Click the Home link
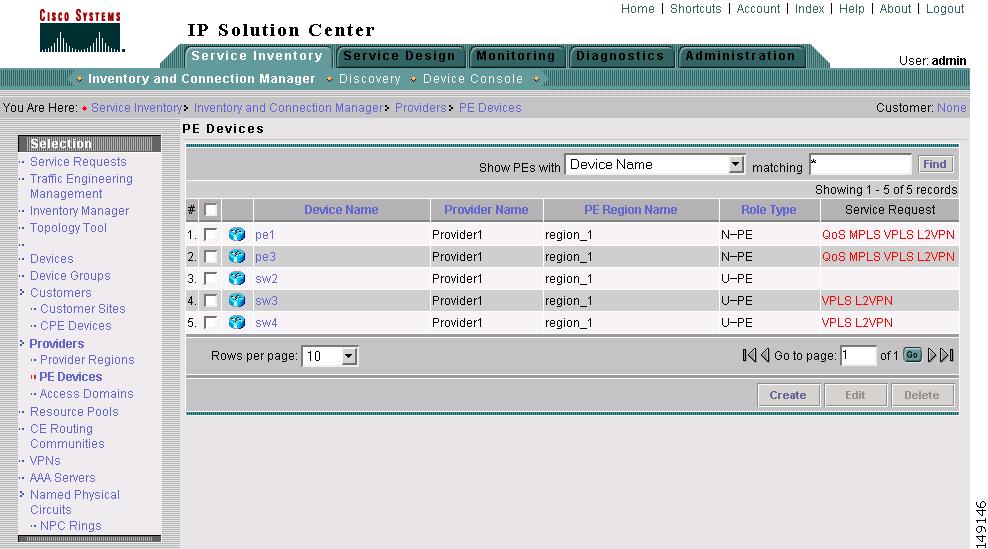988x549 pixels. (x=638, y=9)
